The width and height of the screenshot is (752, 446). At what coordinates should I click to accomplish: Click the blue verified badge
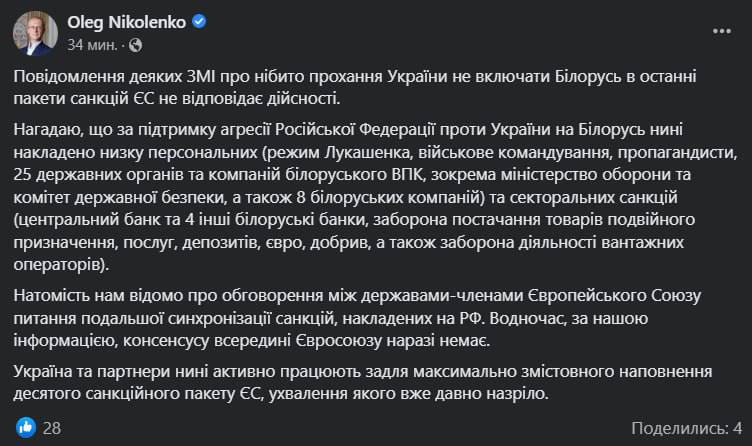click(x=200, y=24)
